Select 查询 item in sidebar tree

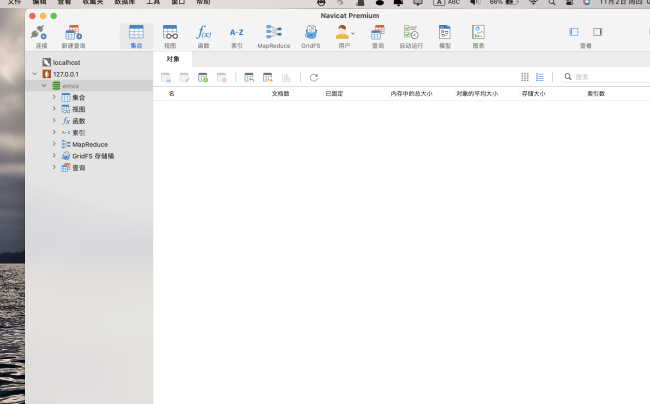pos(78,168)
